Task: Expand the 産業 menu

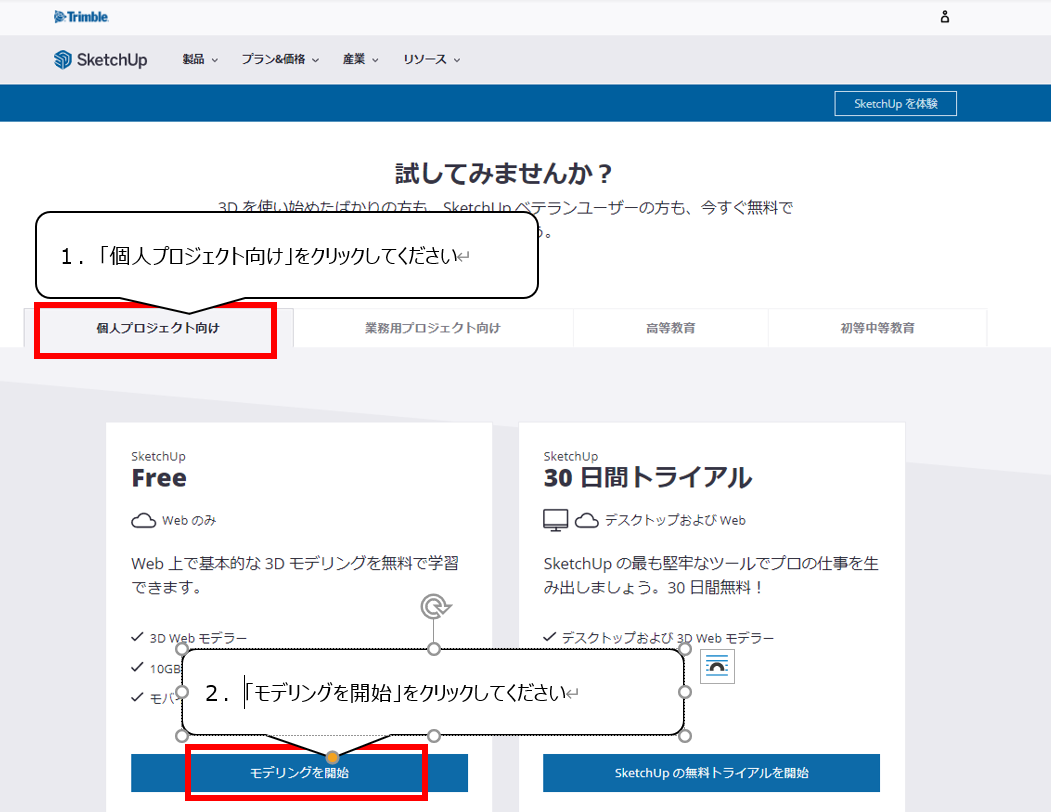Action: (x=361, y=60)
